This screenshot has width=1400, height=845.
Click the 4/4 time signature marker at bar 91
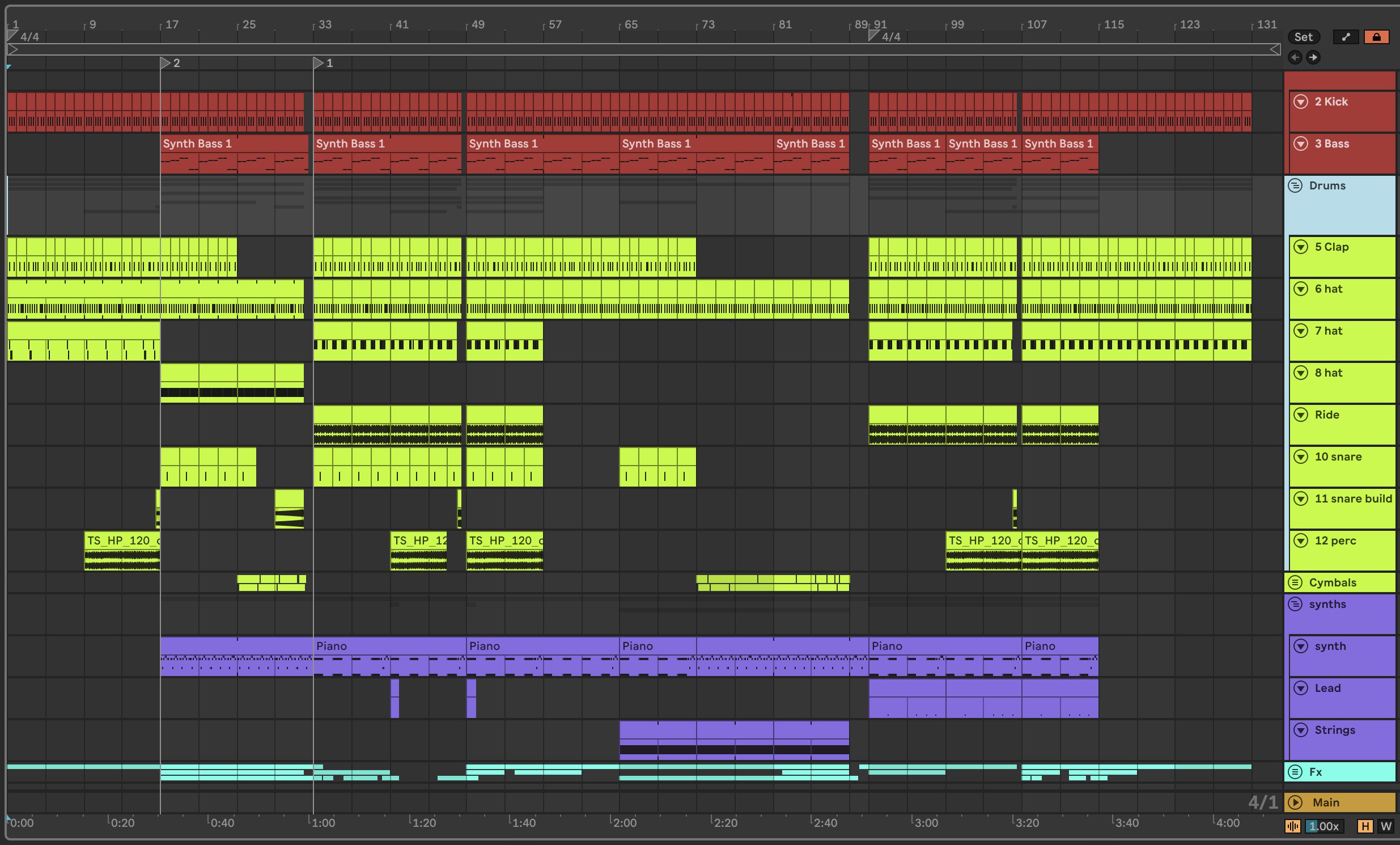(x=891, y=37)
